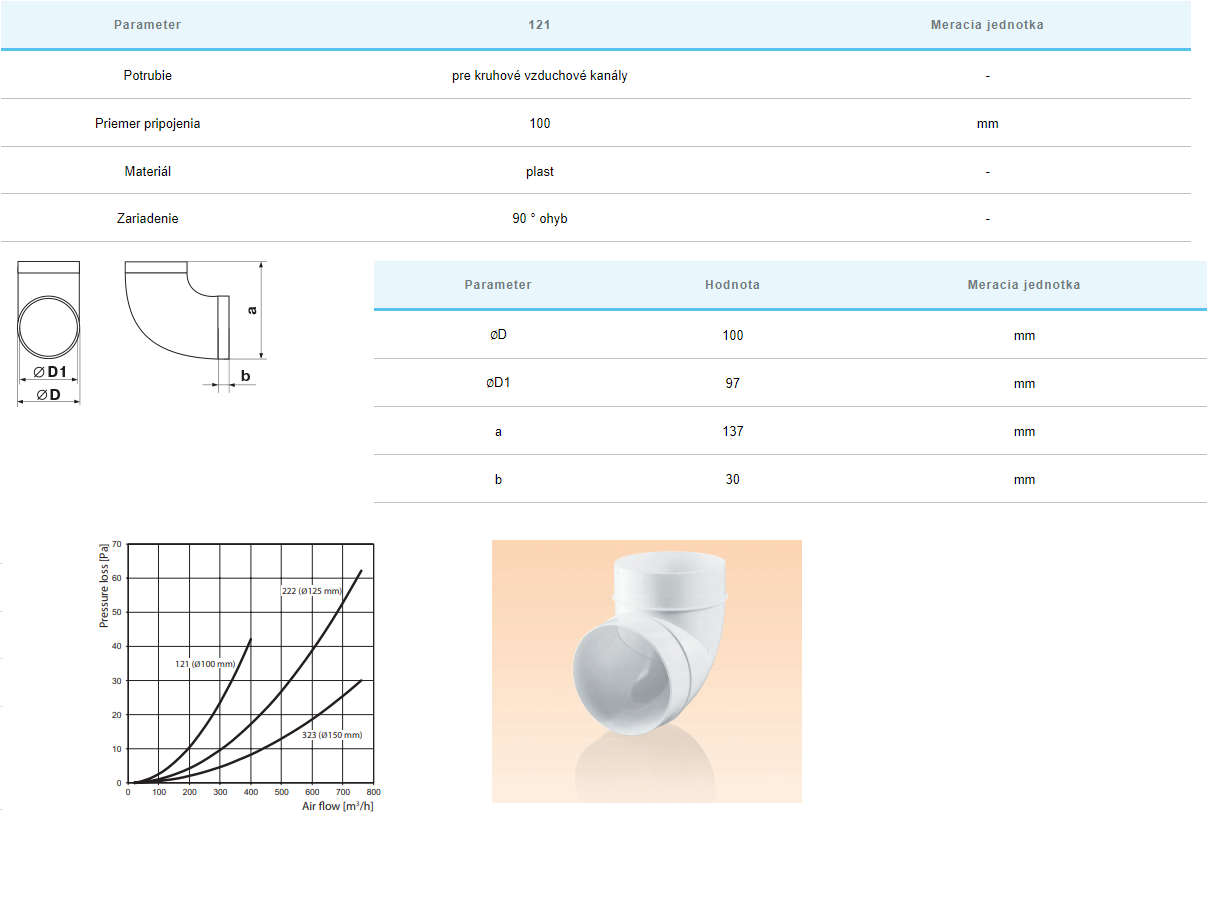The image size is (1212, 908).
Task: Click the value 97 in øD1 row
Action: pyautogui.click(x=732, y=383)
